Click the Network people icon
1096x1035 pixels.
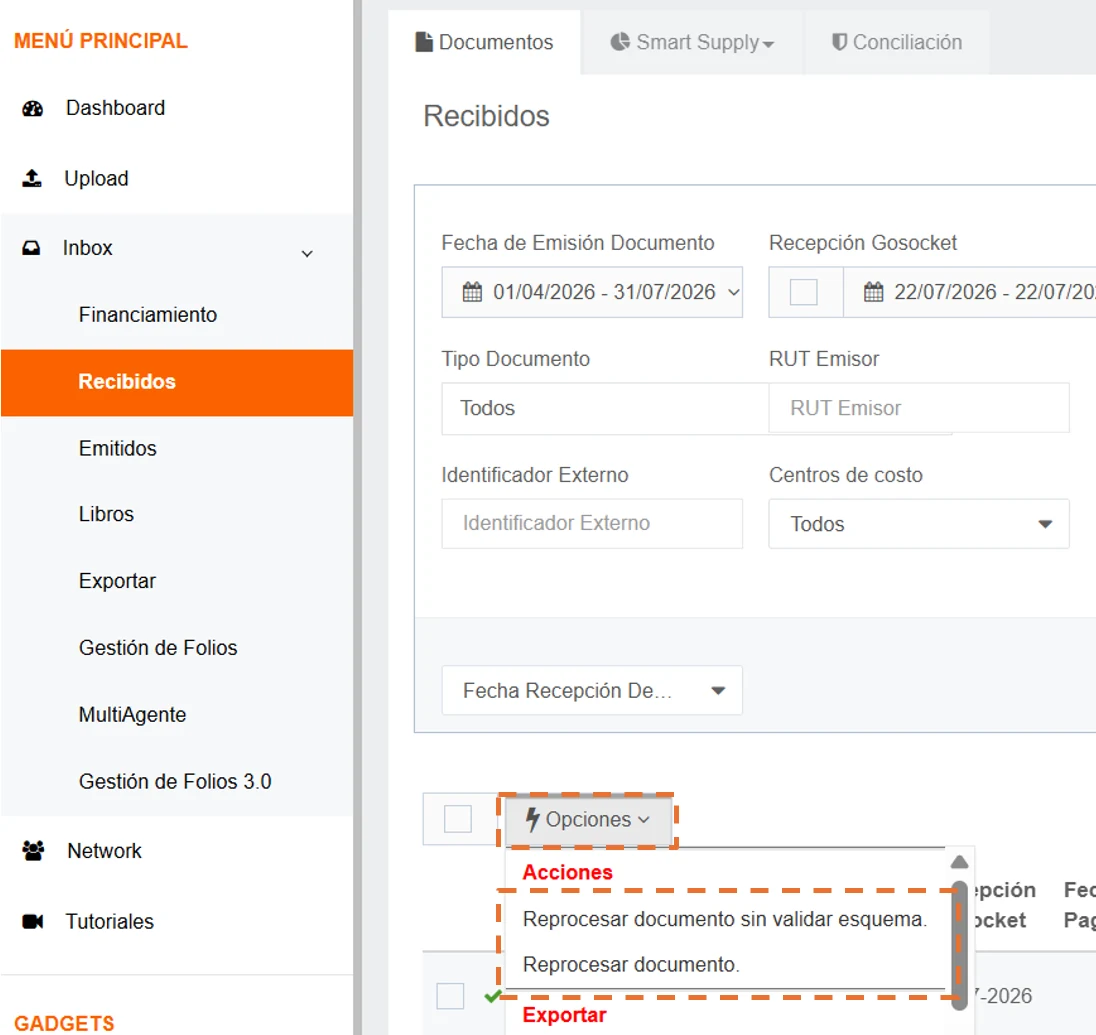point(33,851)
